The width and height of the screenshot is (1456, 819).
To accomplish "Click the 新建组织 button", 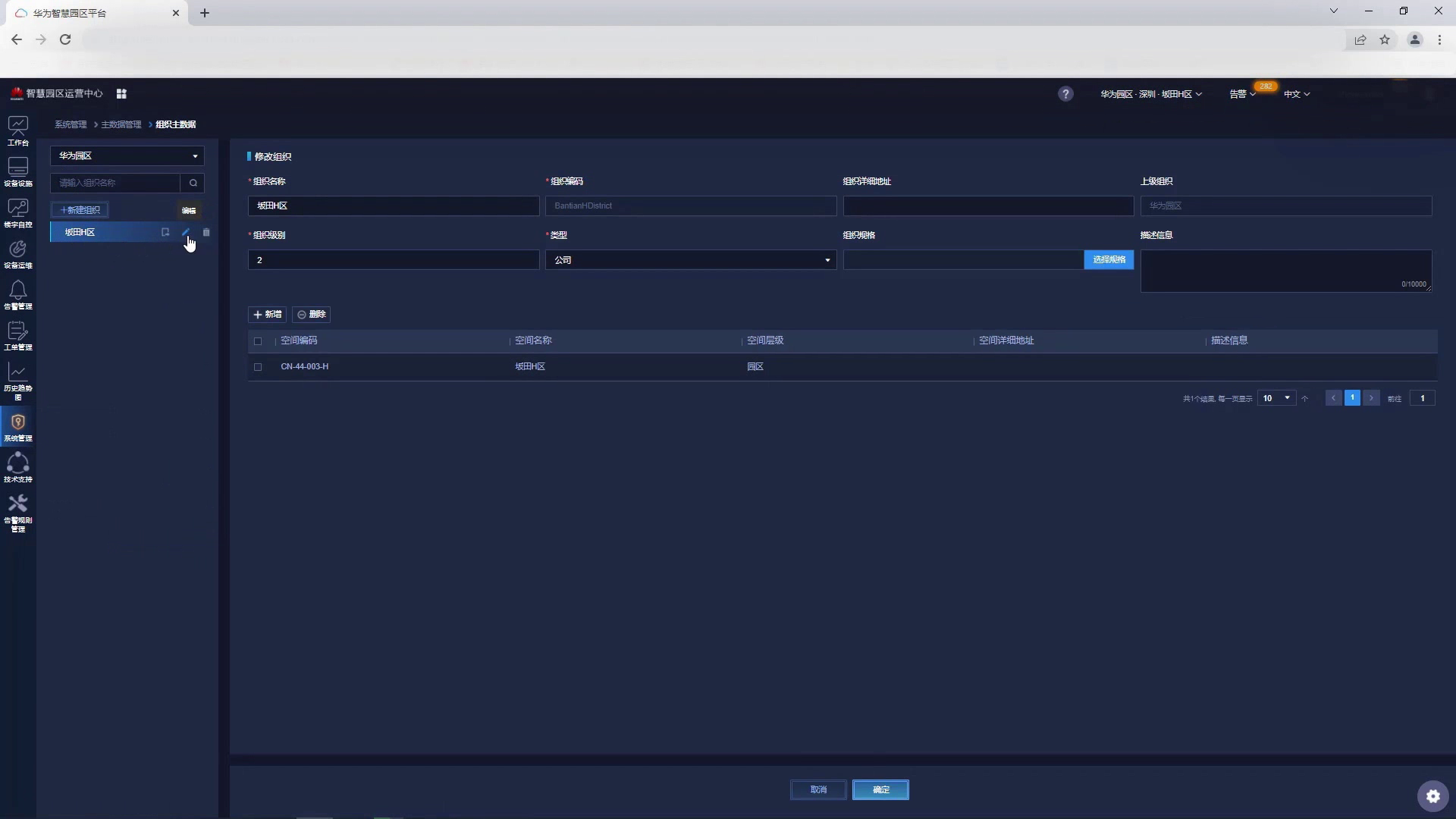I will point(80,210).
